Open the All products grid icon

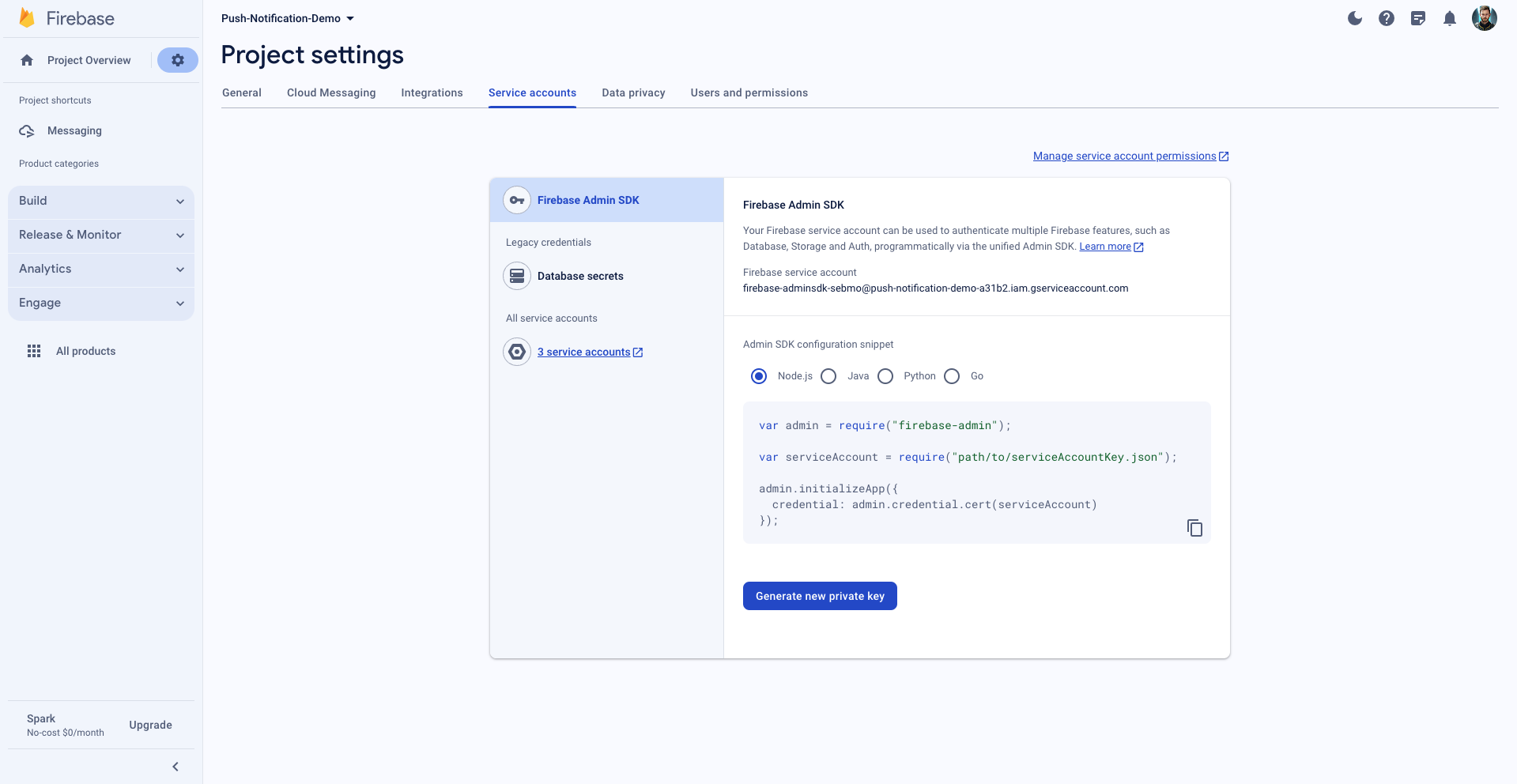34,351
